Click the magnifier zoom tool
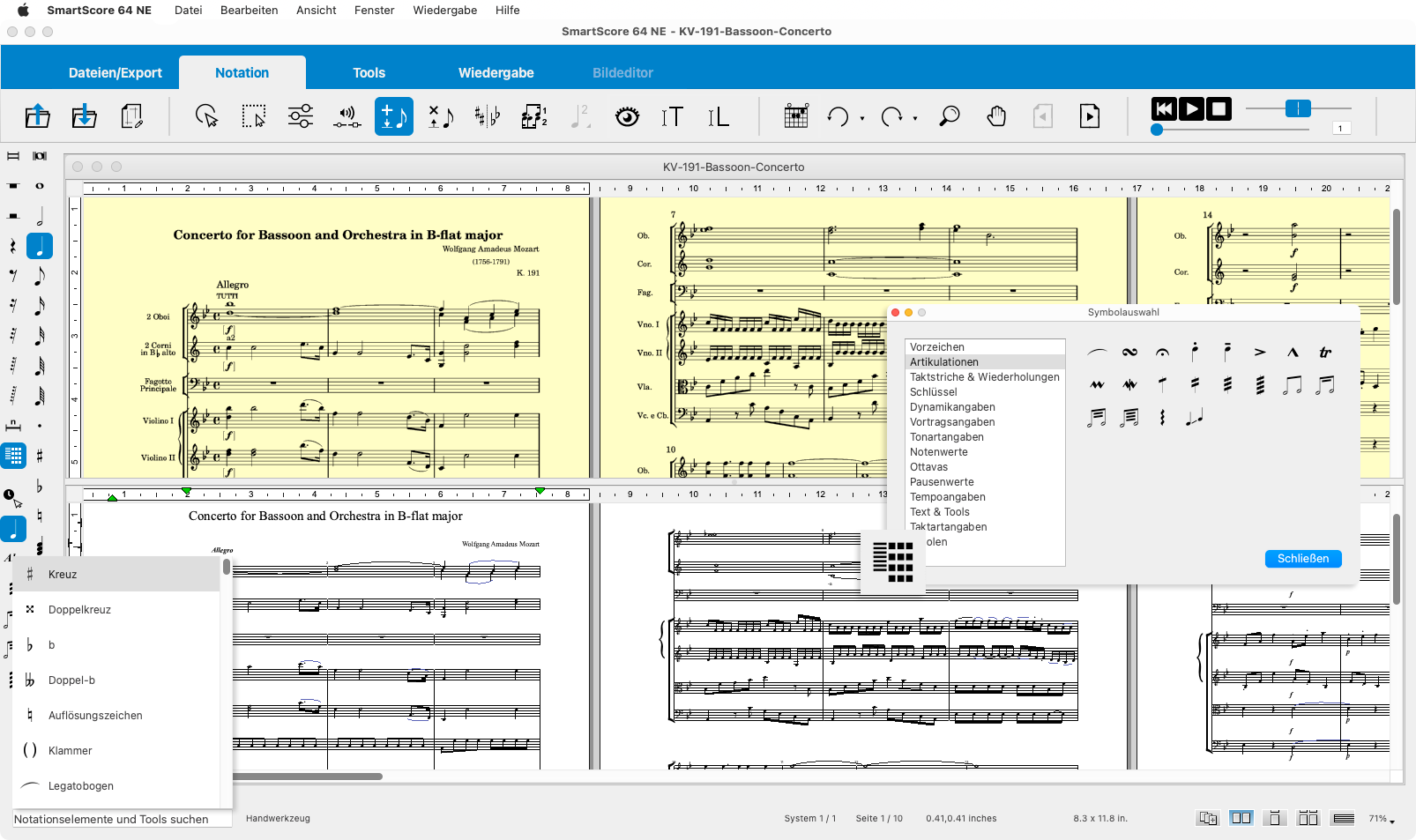 click(x=949, y=116)
